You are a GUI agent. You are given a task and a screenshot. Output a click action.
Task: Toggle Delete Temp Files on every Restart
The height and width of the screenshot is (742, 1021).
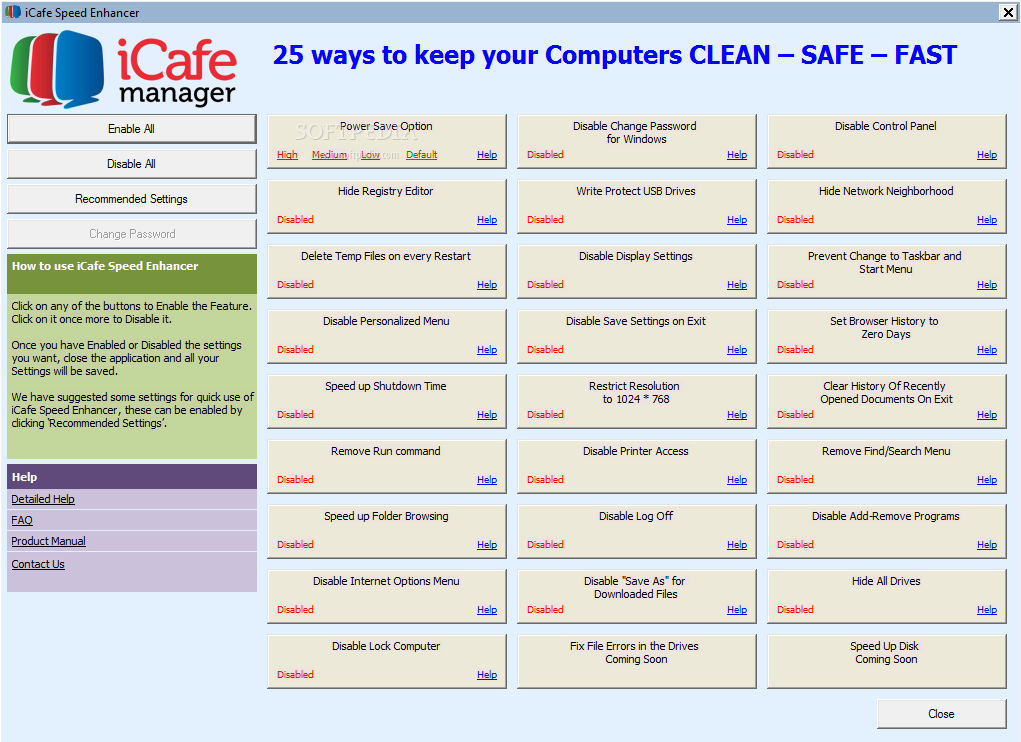tap(387, 272)
